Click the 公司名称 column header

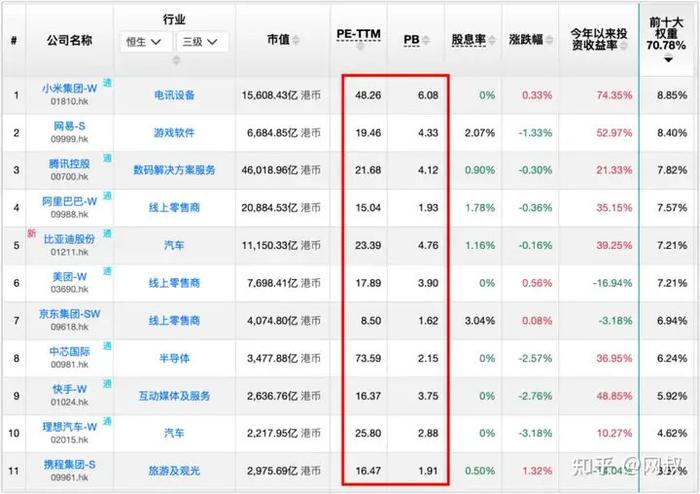(70, 40)
